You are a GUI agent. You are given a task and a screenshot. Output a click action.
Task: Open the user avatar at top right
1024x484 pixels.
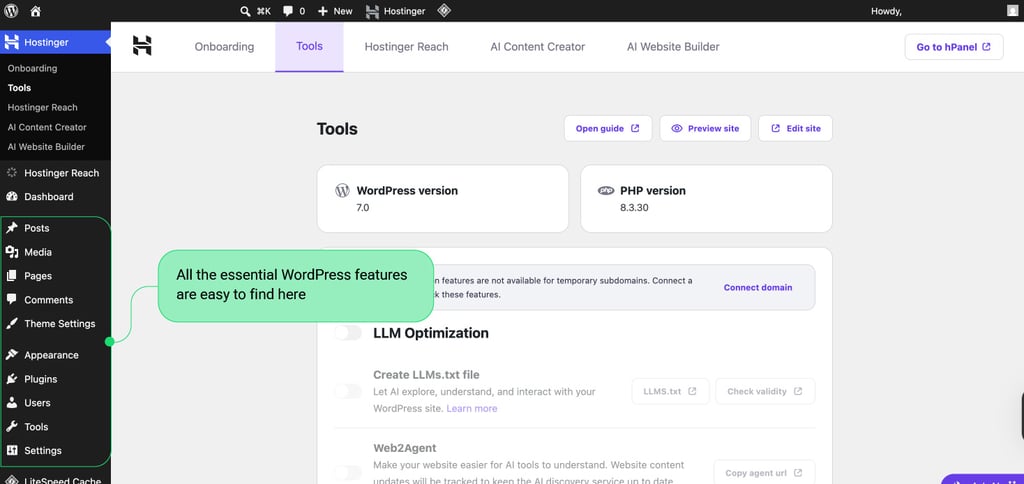click(x=1012, y=11)
